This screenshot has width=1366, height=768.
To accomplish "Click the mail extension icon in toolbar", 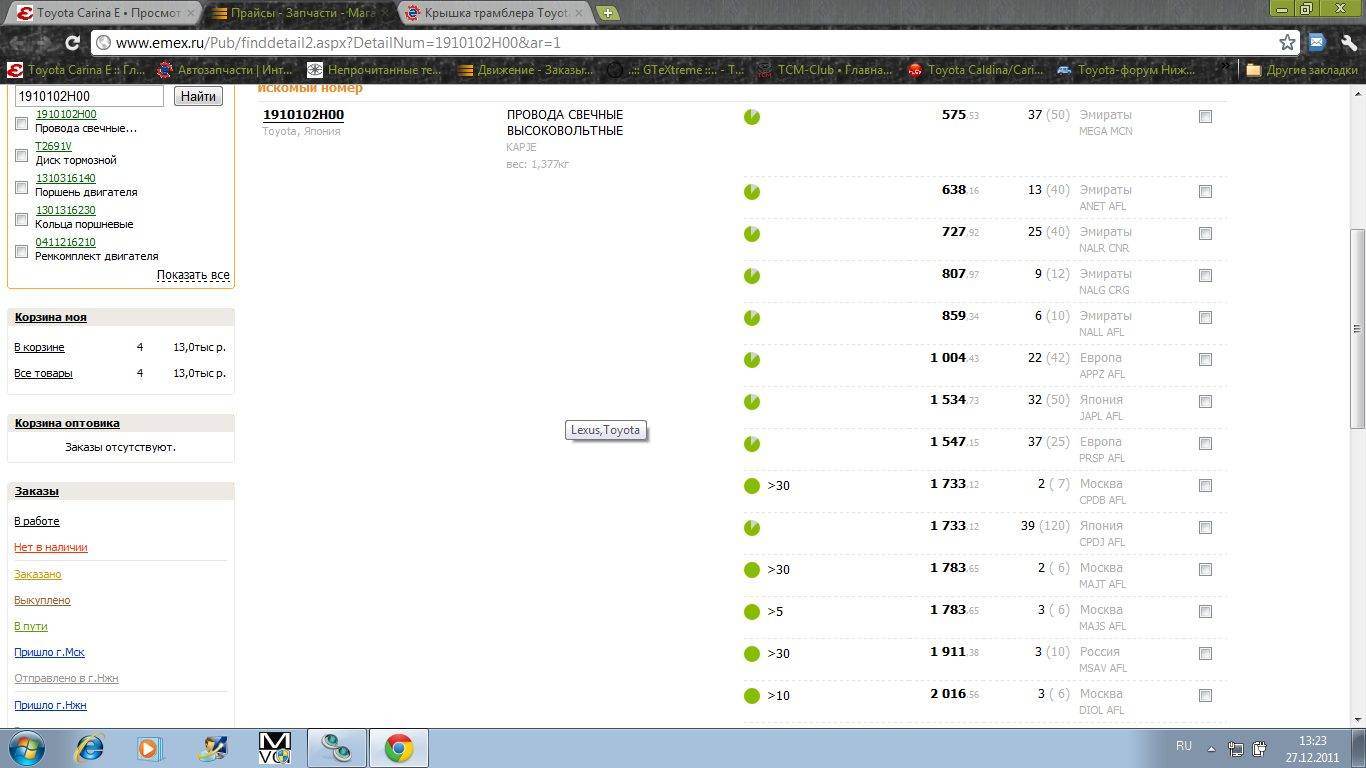I will 1317,43.
